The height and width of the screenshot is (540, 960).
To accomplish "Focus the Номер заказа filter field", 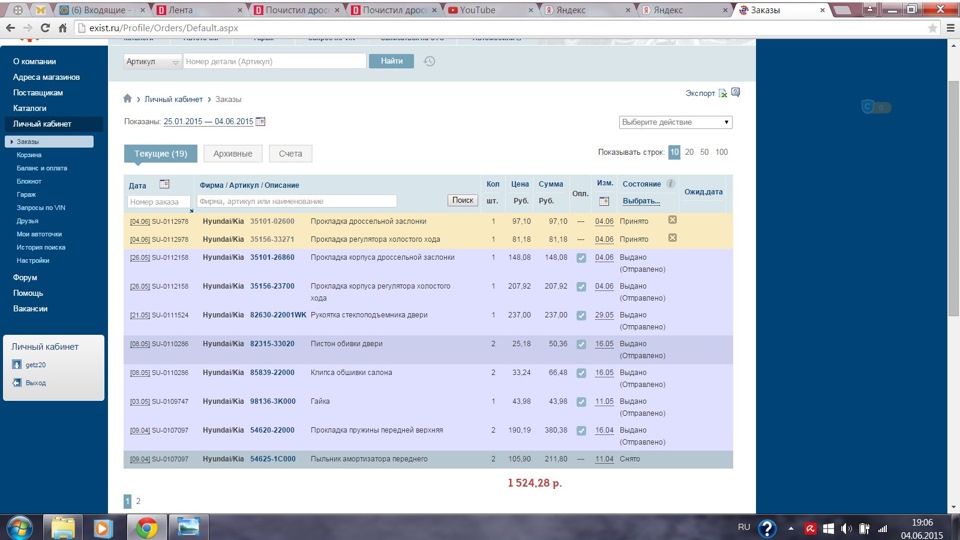I will (x=159, y=201).
